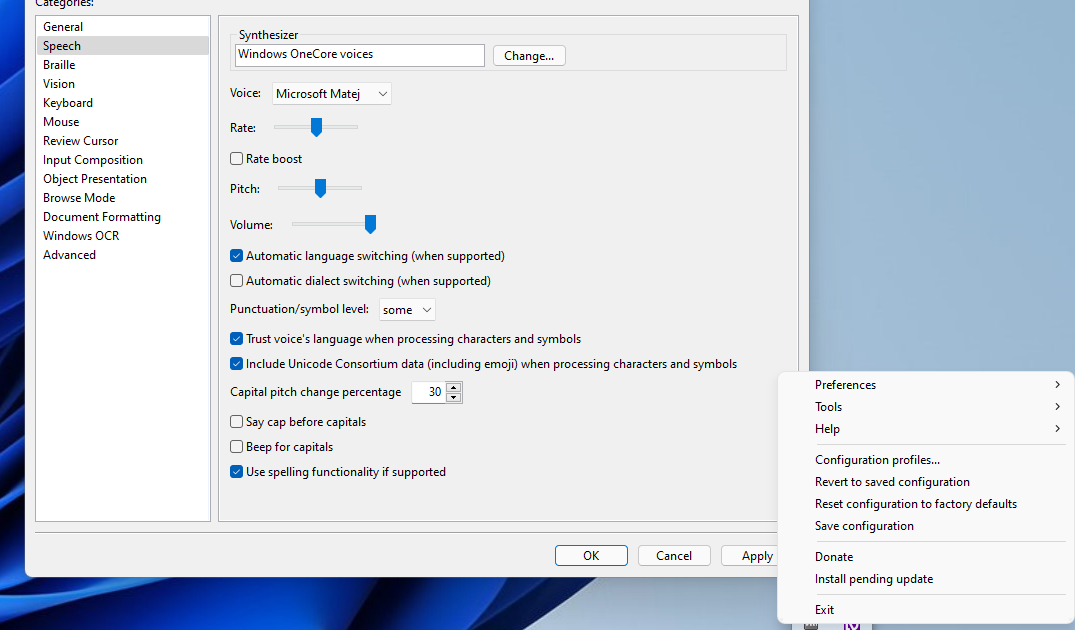Increase capital pitch change with up arrow
Image resolution: width=1075 pixels, height=630 pixels.
pyautogui.click(x=454, y=388)
